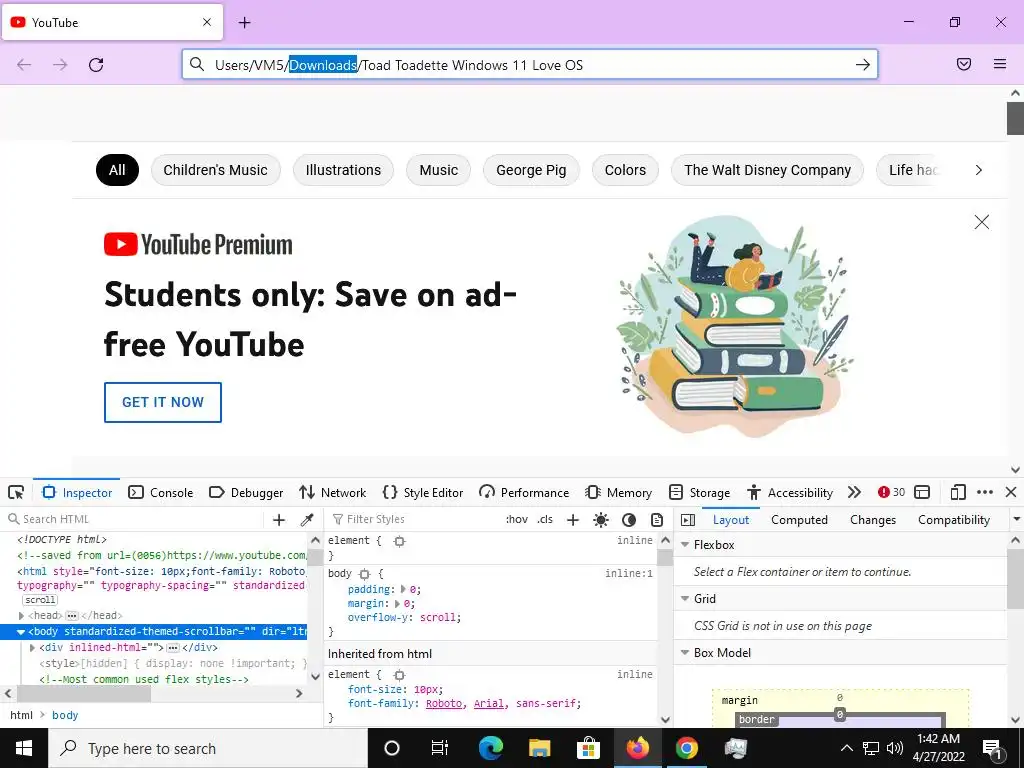Reload the current page

tap(96, 65)
